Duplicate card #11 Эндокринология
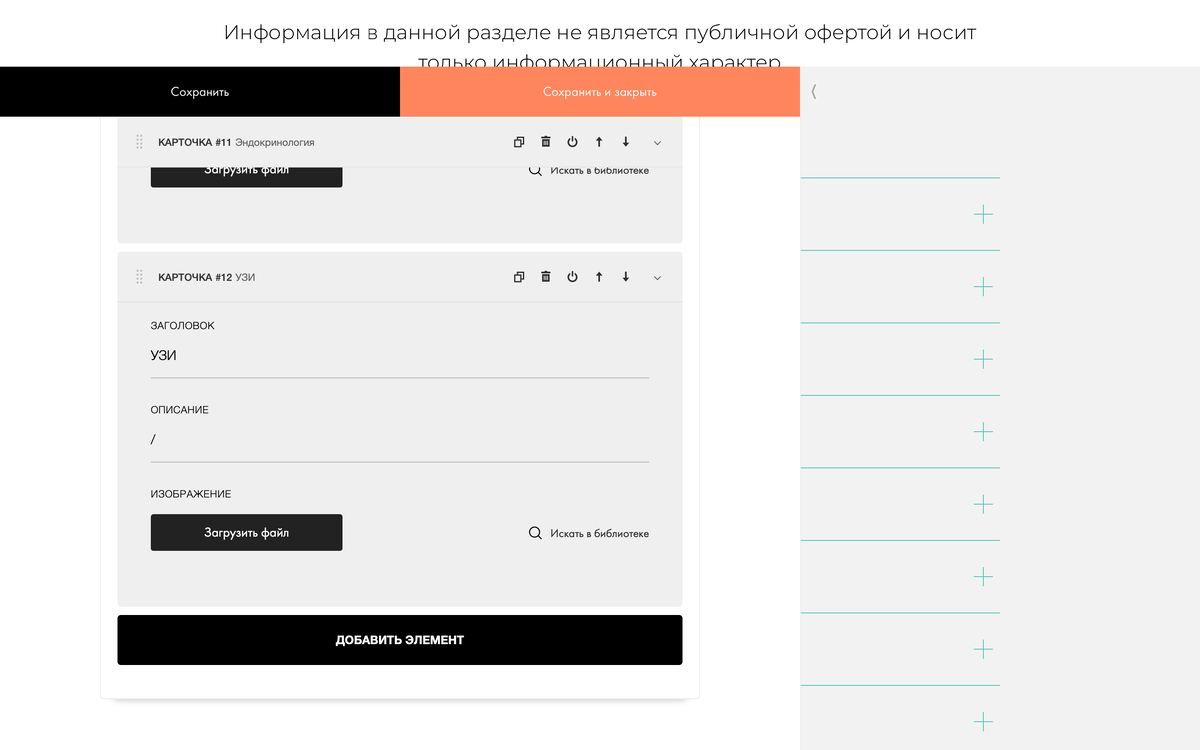This screenshot has width=1200, height=750. tap(519, 141)
